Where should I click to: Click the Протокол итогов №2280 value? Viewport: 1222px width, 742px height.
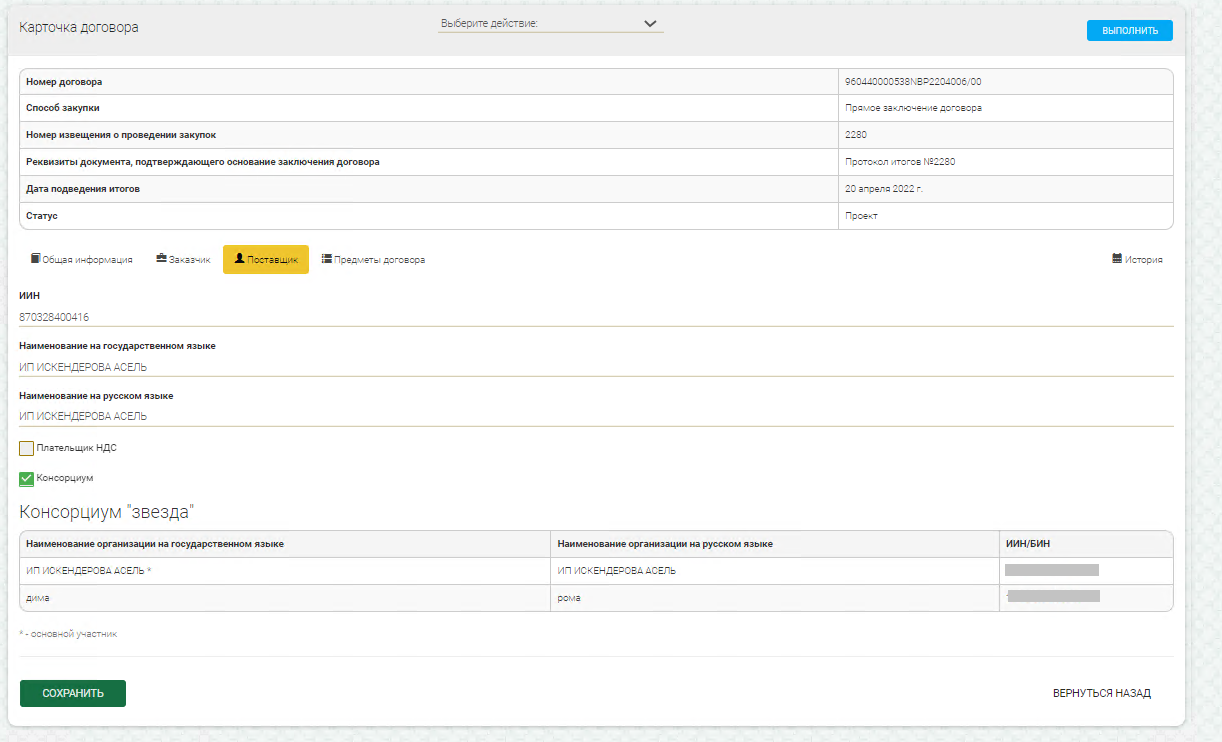[892, 162]
